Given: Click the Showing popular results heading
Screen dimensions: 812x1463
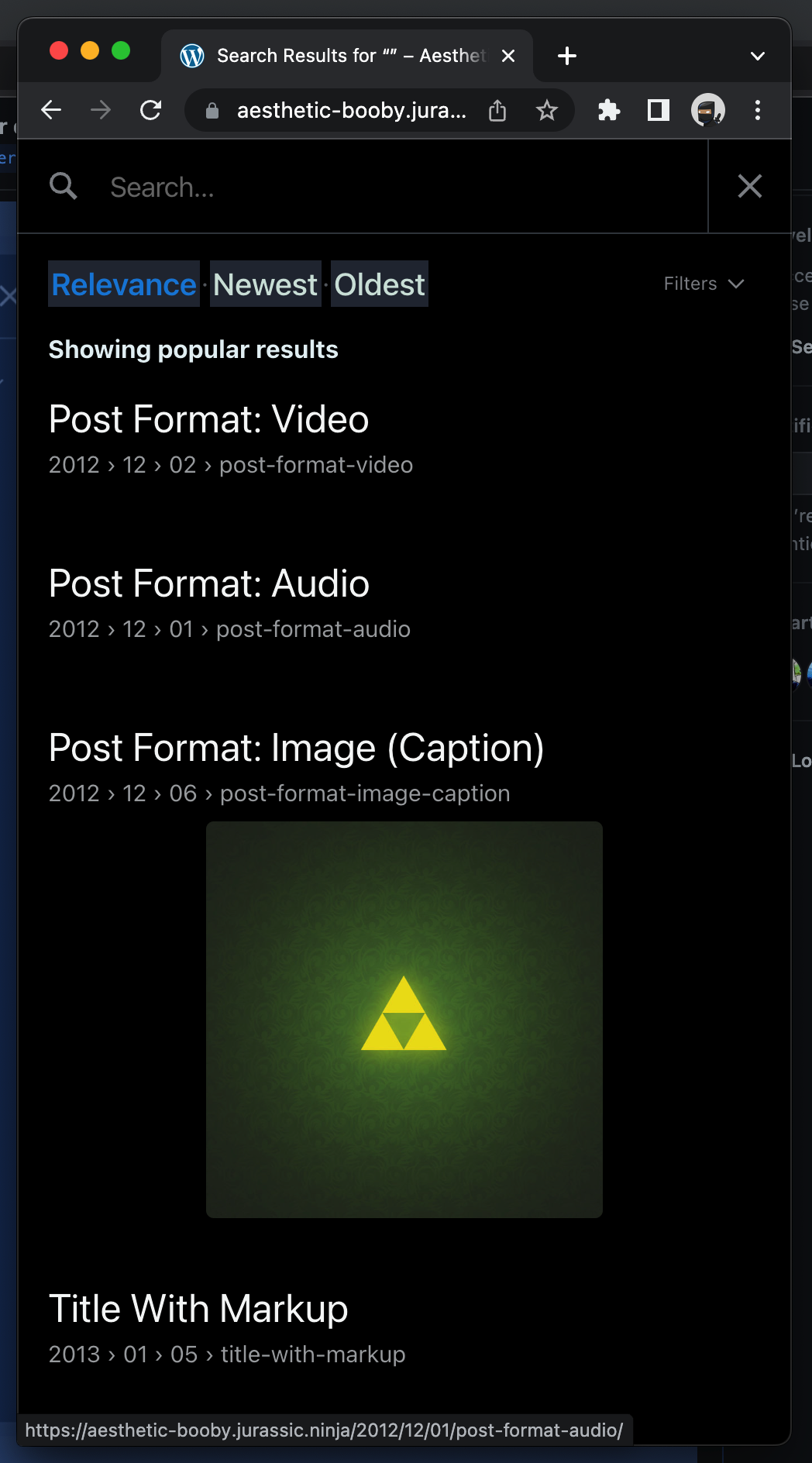Looking at the screenshot, I should click(x=194, y=349).
